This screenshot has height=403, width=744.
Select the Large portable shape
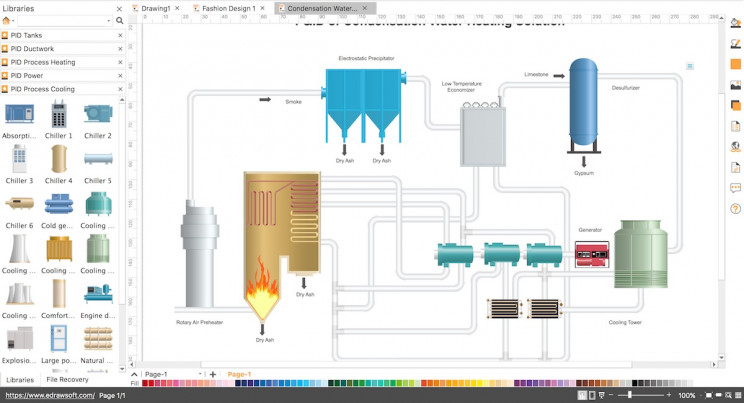tap(59, 339)
